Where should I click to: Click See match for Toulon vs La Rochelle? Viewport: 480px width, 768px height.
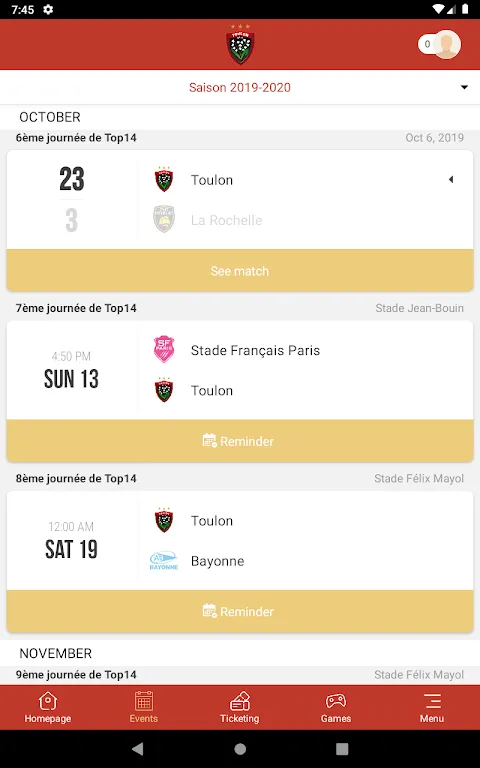click(240, 271)
